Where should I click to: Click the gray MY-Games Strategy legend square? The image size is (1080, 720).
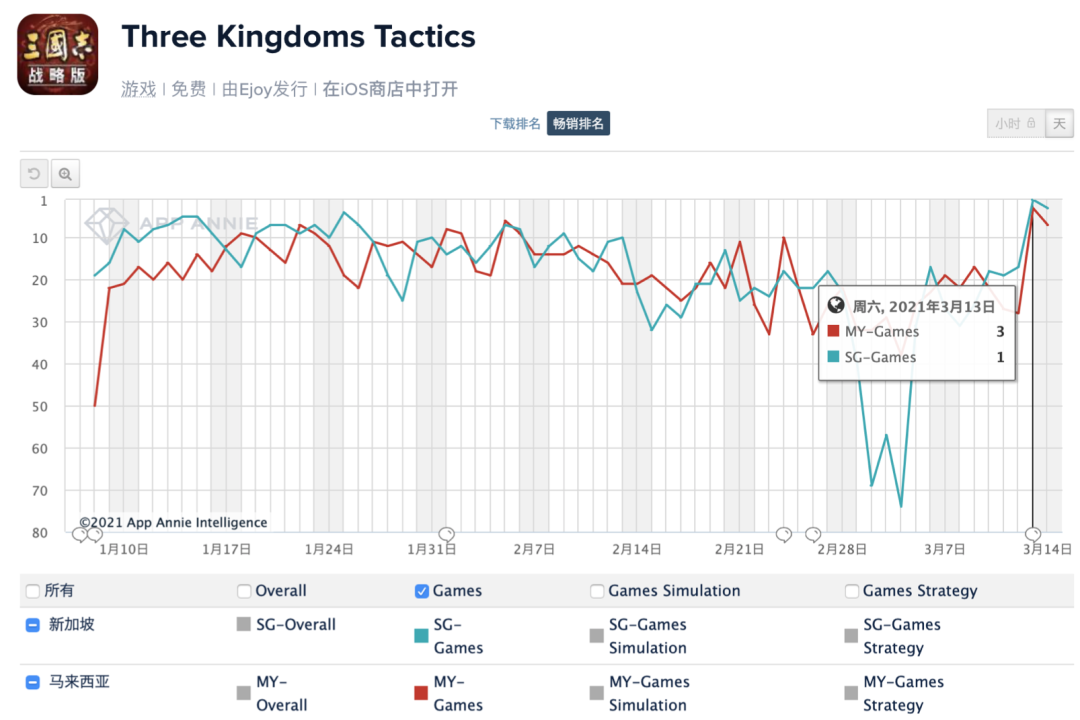pos(851,693)
